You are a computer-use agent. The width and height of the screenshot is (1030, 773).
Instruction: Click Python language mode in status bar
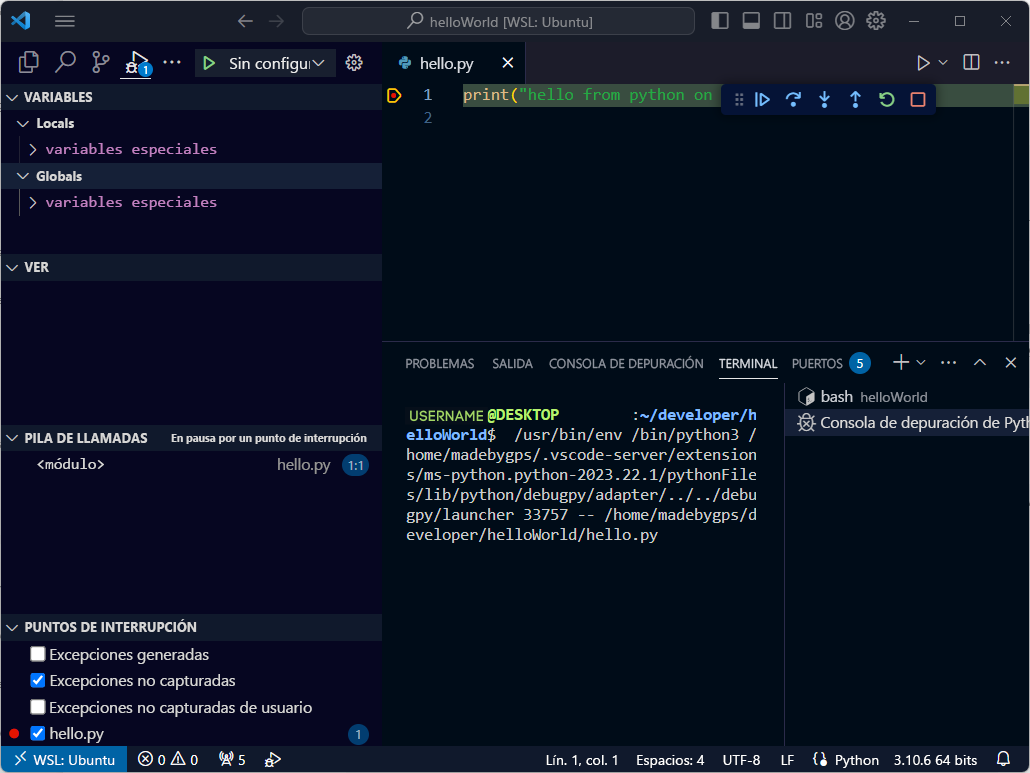click(857, 760)
